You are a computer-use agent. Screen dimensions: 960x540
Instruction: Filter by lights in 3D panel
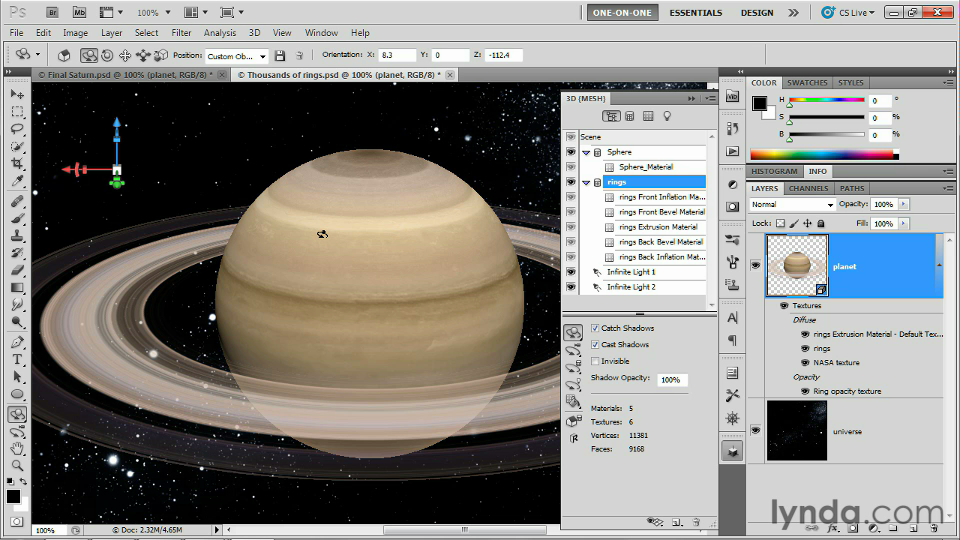(x=667, y=116)
